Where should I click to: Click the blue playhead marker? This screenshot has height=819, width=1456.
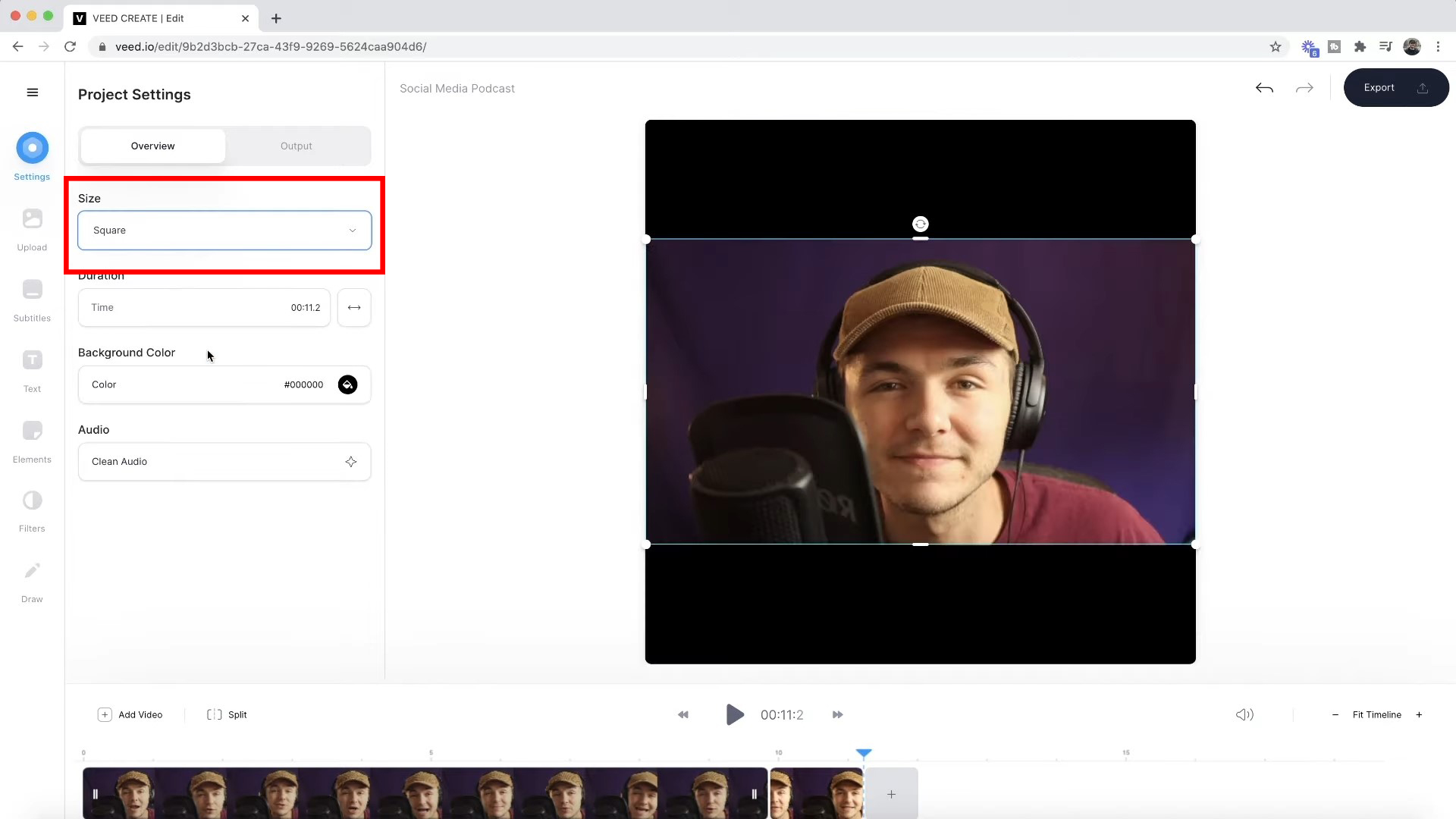[864, 753]
